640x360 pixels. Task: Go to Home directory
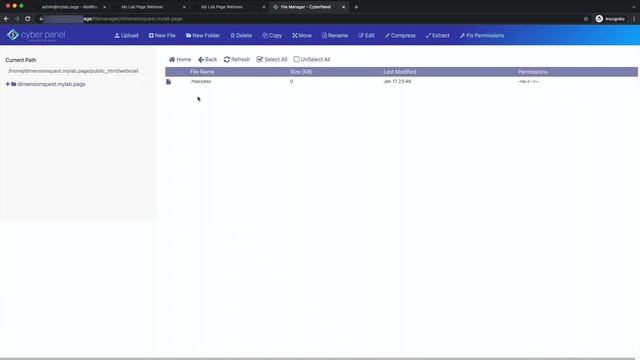point(180,59)
